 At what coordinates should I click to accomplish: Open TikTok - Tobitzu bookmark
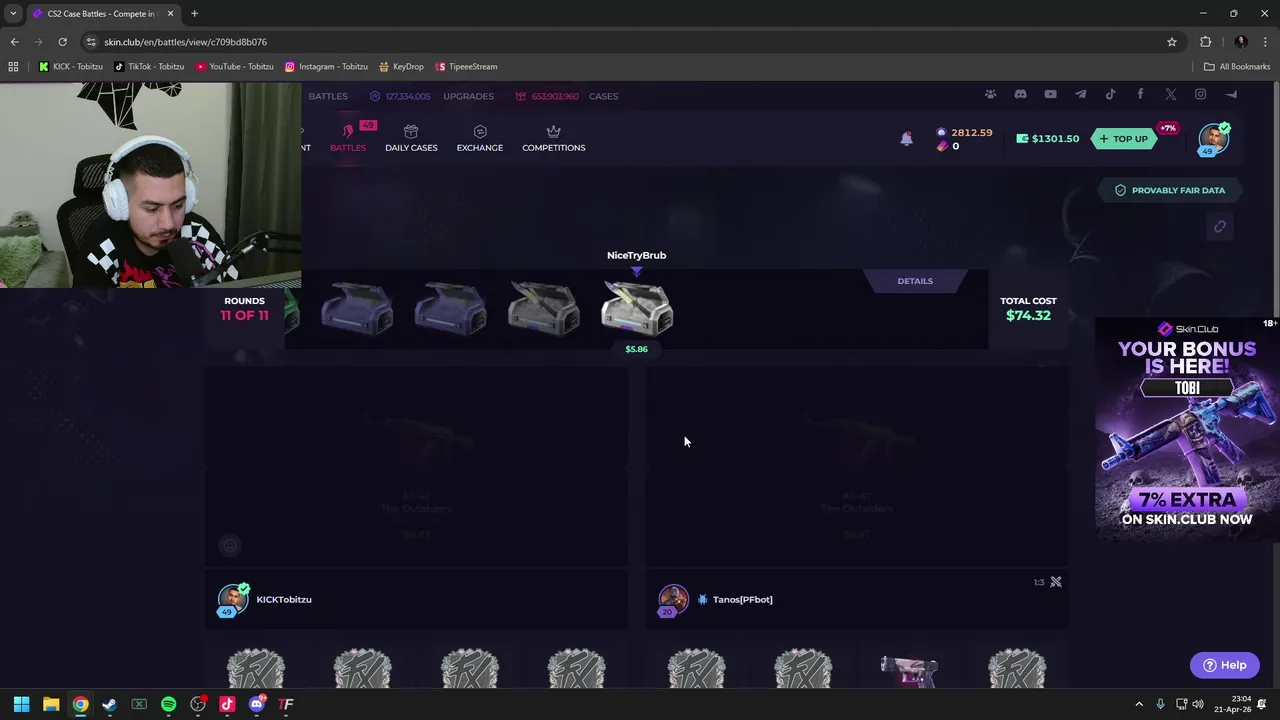click(x=149, y=66)
